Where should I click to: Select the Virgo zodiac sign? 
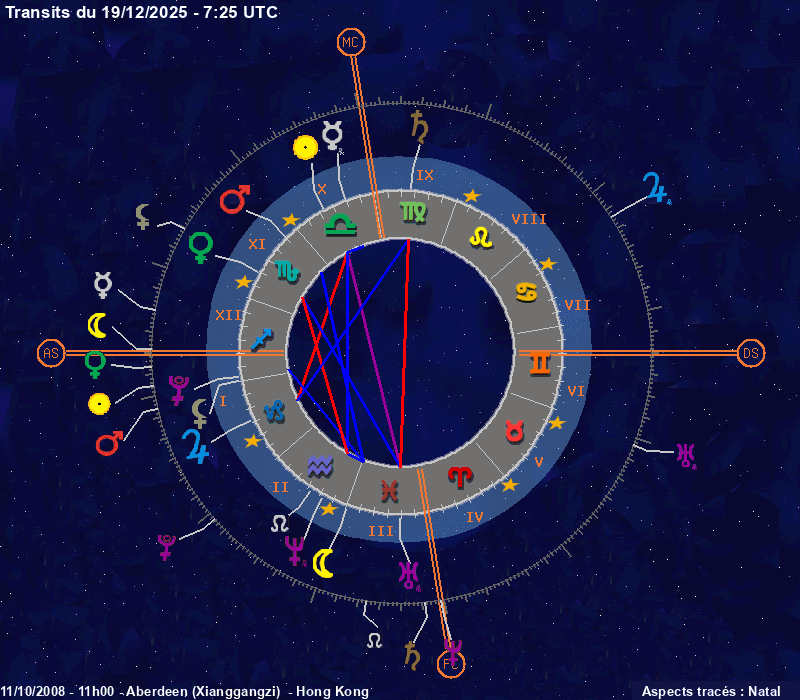pyautogui.click(x=413, y=211)
